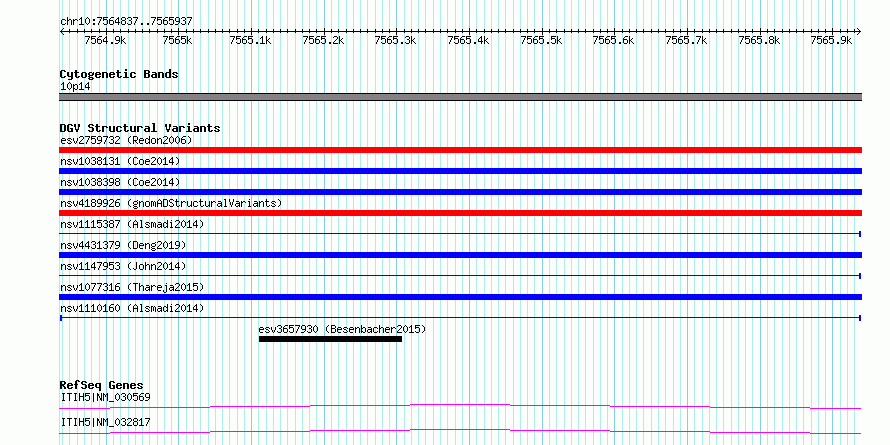Image resolution: width=890 pixels, height=445 pixels.
Task: Click ruler tick label 7565.5k
Action: click(541, 40)
